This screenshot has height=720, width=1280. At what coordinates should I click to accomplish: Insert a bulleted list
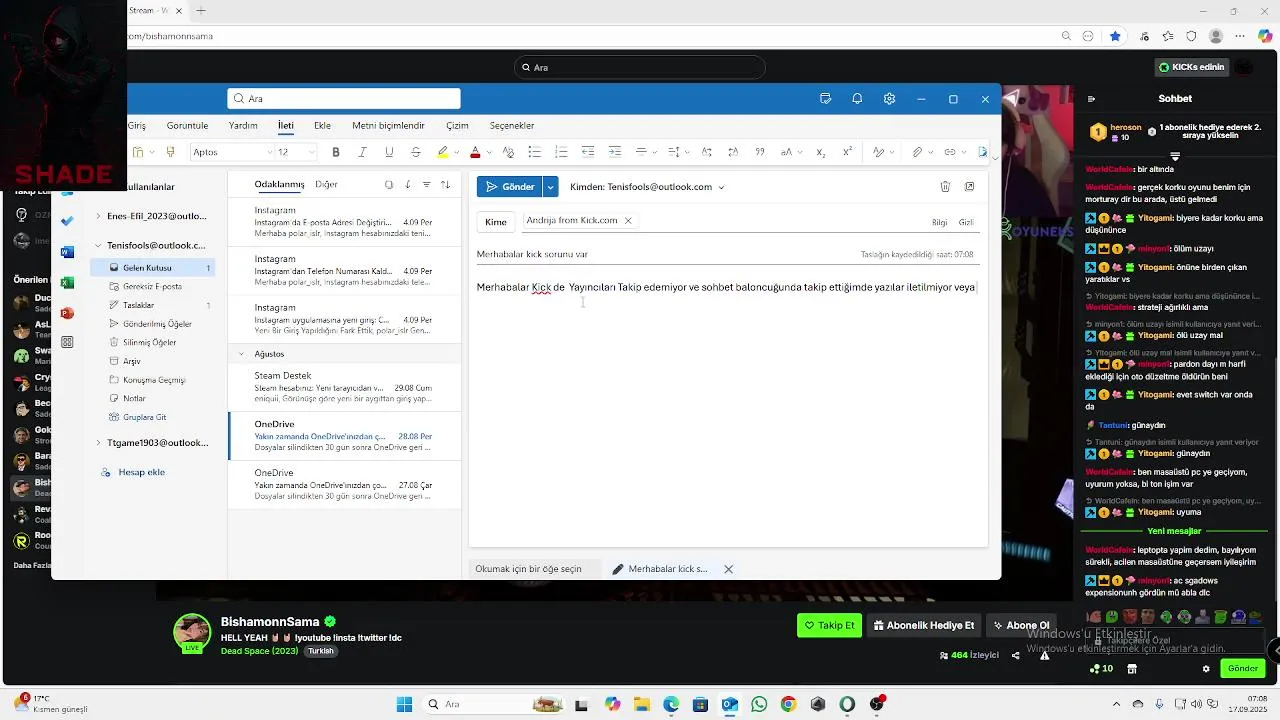(535, 152)
